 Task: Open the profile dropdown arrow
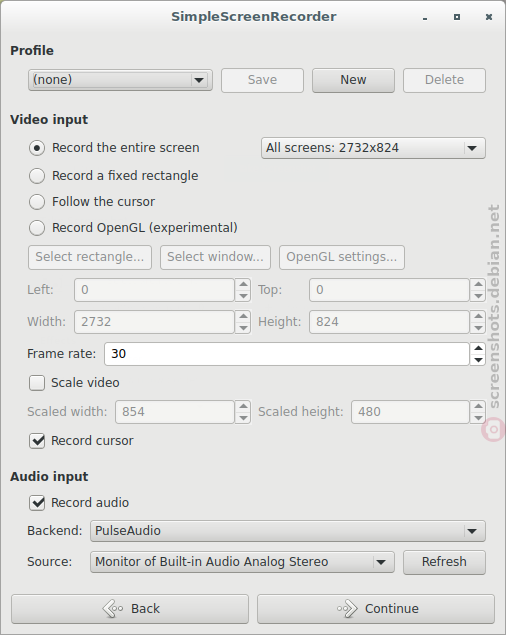coord(199,80)
